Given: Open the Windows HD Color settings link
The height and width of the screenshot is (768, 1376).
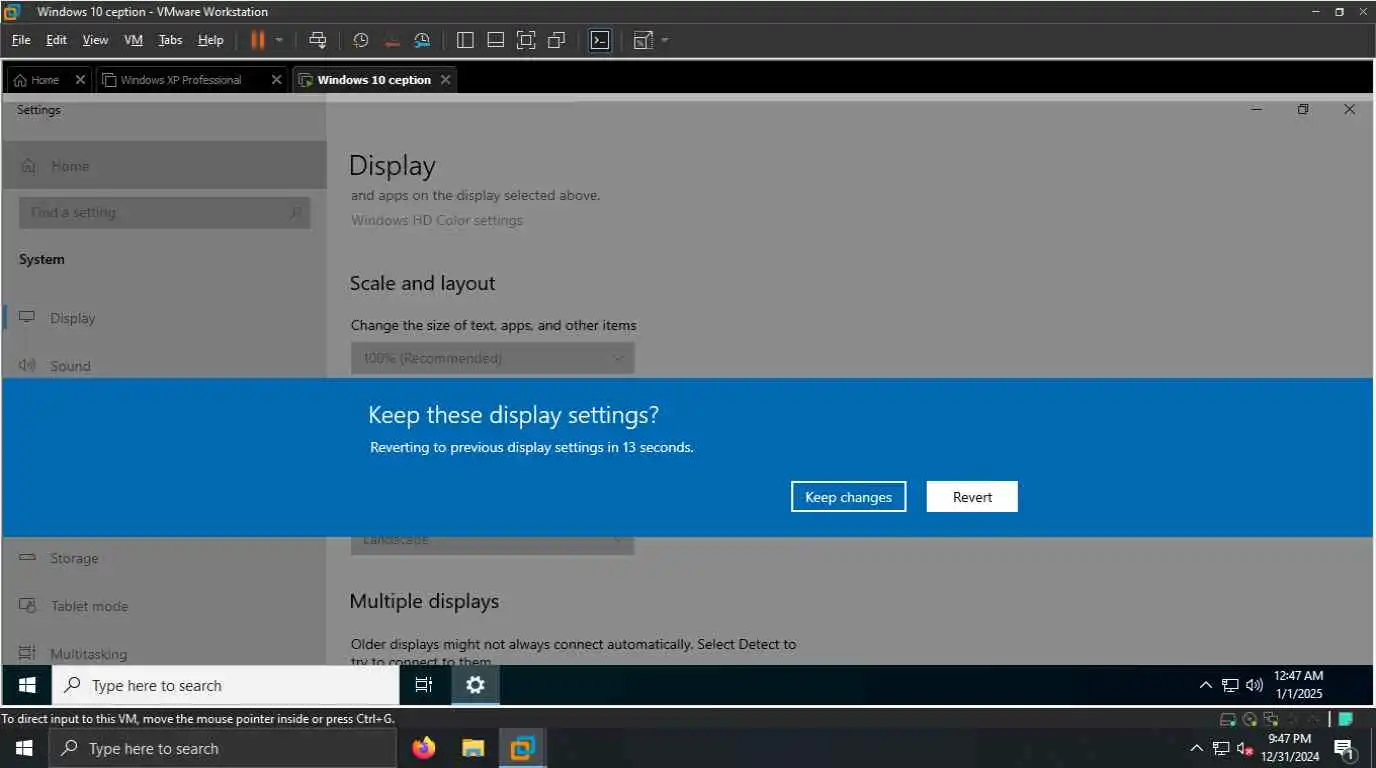Looking at the screenshot, I should tap(437, 220).
